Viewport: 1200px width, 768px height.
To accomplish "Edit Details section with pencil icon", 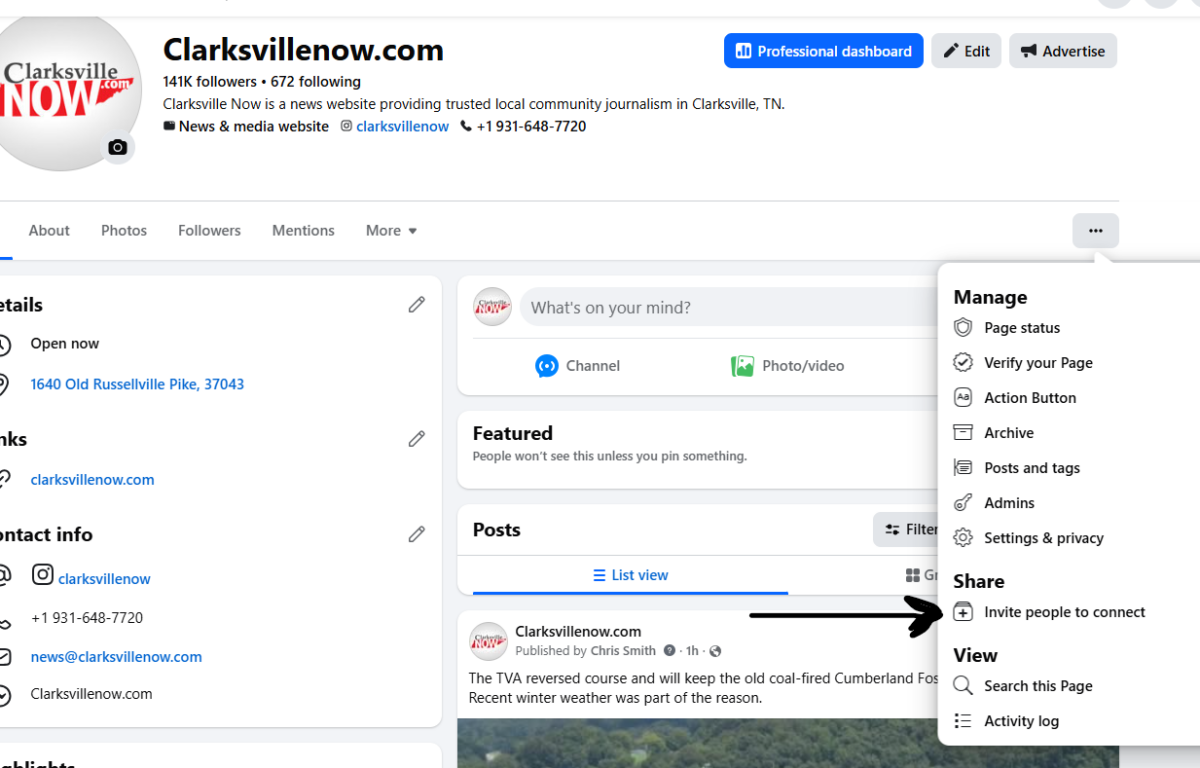I will click(x=417, y=305).
